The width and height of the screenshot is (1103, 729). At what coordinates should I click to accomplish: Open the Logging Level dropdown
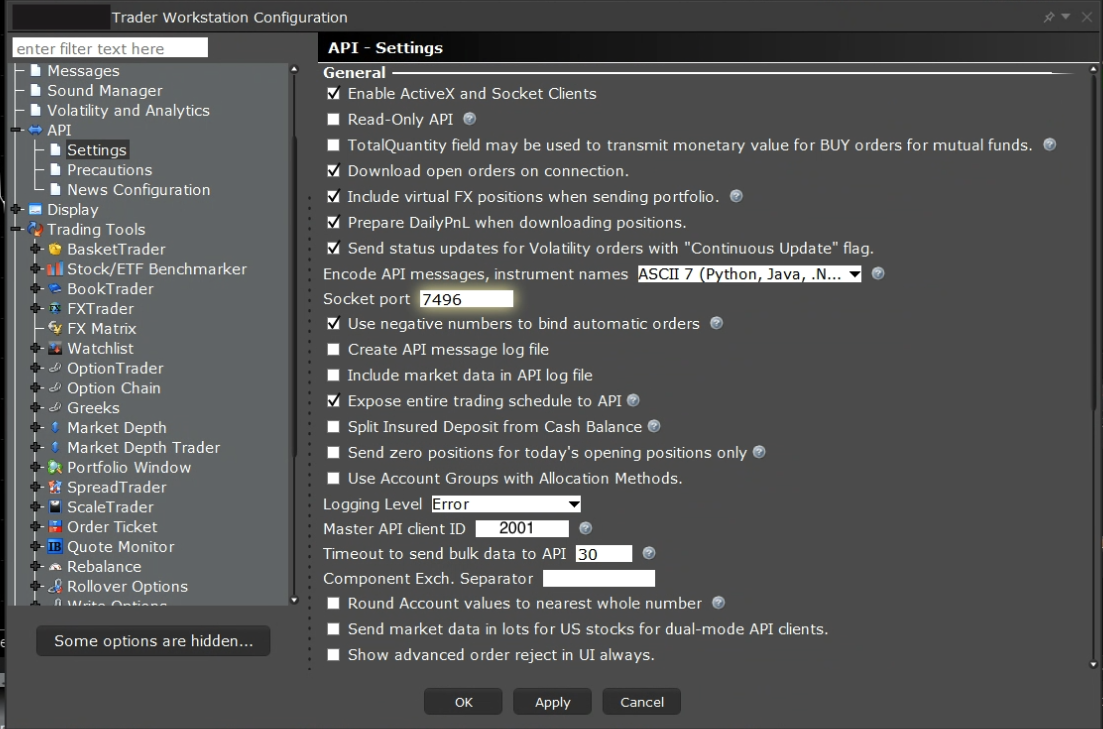pos(505,504)
